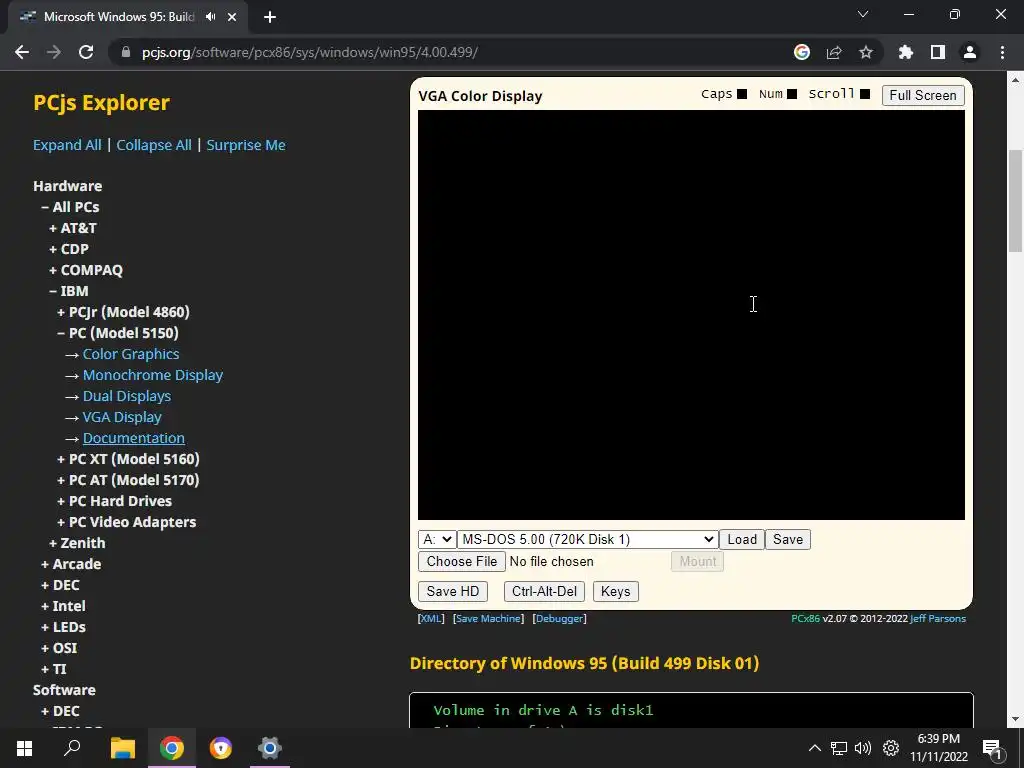Open Chrome profile avatar
The image size is (1024, 768).
coord(970,52)
